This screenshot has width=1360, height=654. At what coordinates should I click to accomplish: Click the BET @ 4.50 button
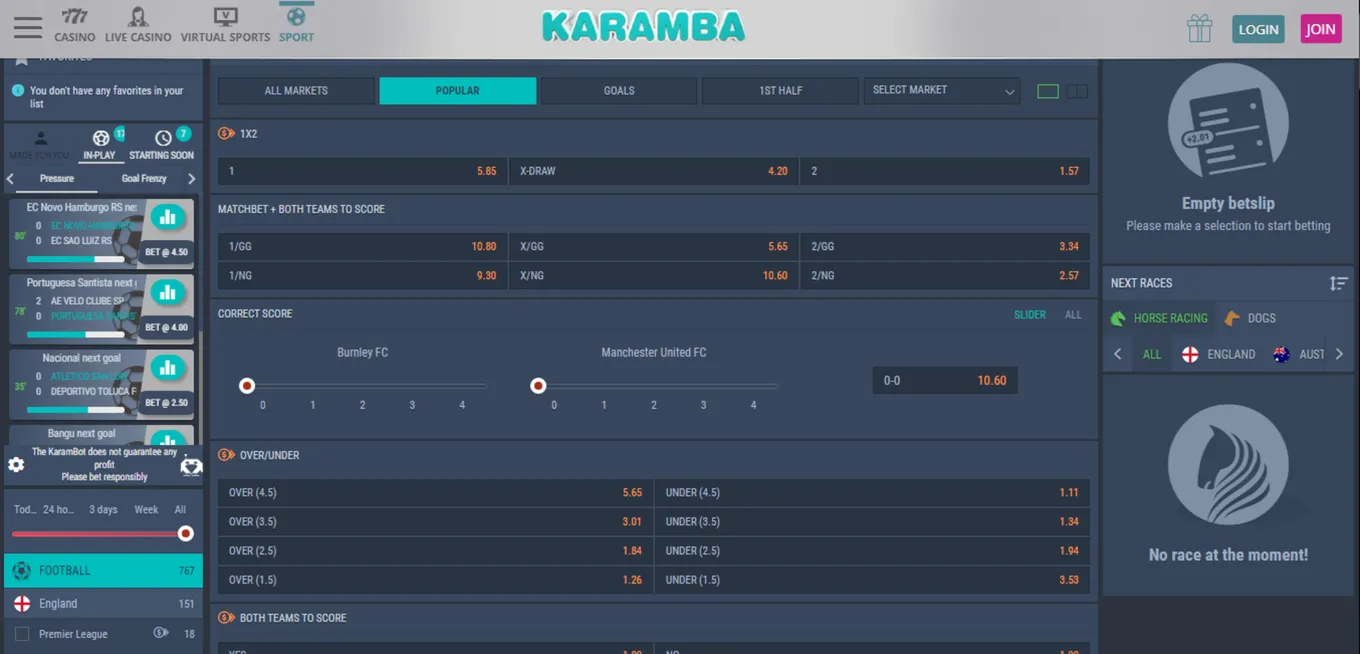point(166,252)
